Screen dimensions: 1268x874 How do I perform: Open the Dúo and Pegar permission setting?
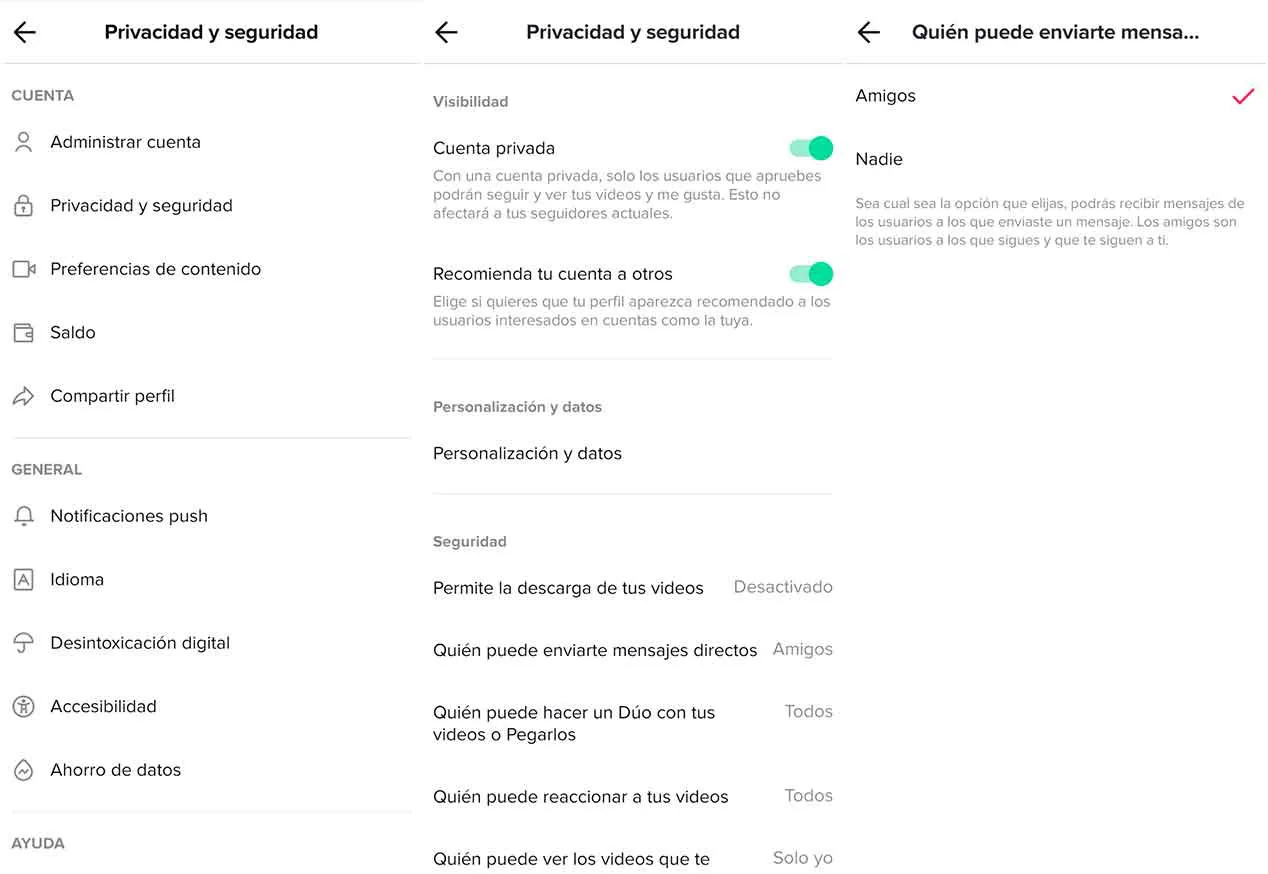coord(632,723)
